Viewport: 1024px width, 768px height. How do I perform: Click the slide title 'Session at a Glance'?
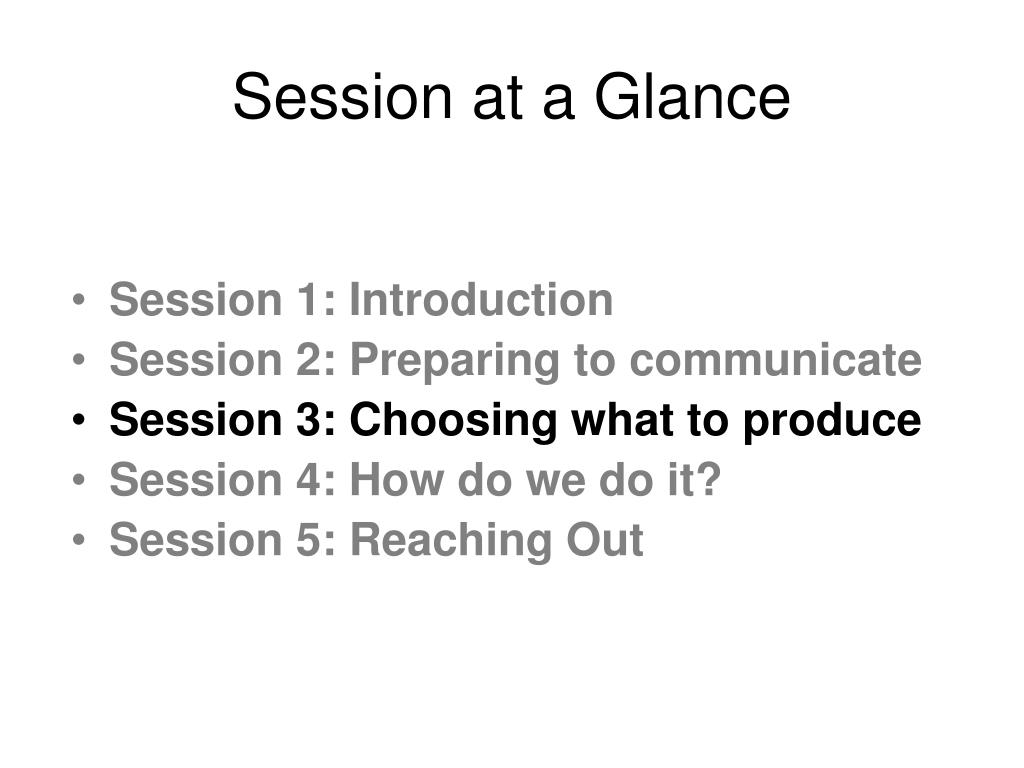pyautogui.click(x=511, y=97)
